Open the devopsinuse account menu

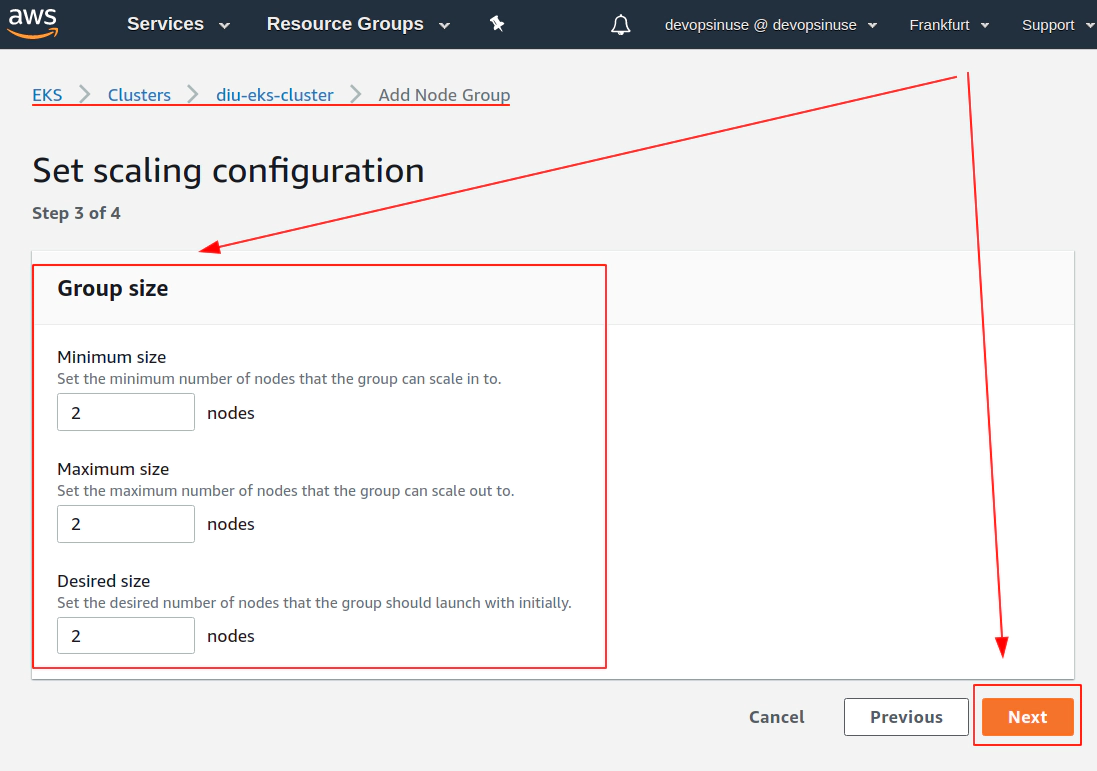pos(770,25)
